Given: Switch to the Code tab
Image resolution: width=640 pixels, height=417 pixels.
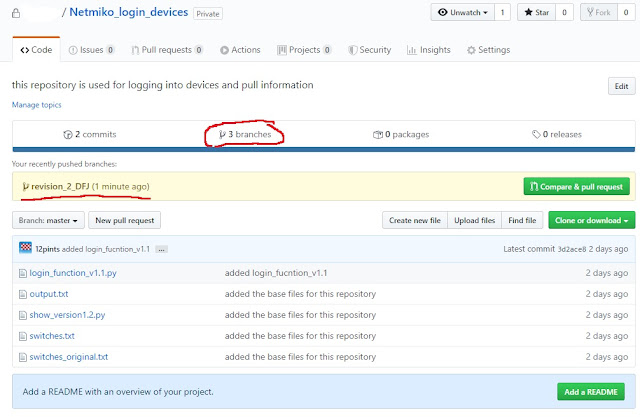Looking at the screenshot, I should point(36,50).
